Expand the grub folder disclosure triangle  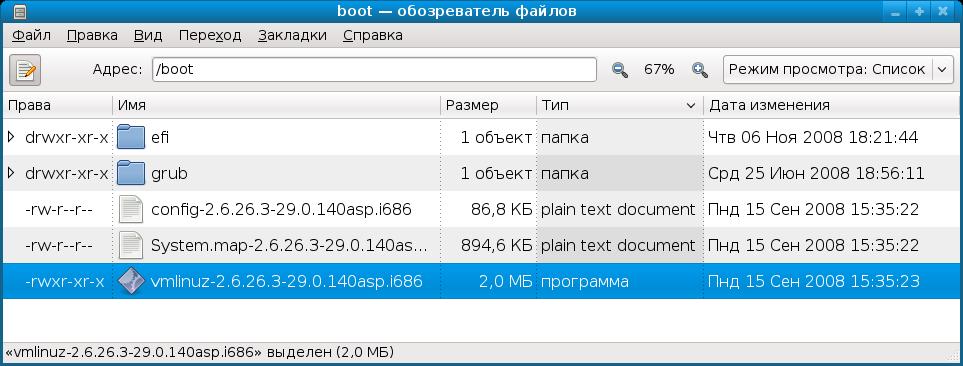point(10,173)
